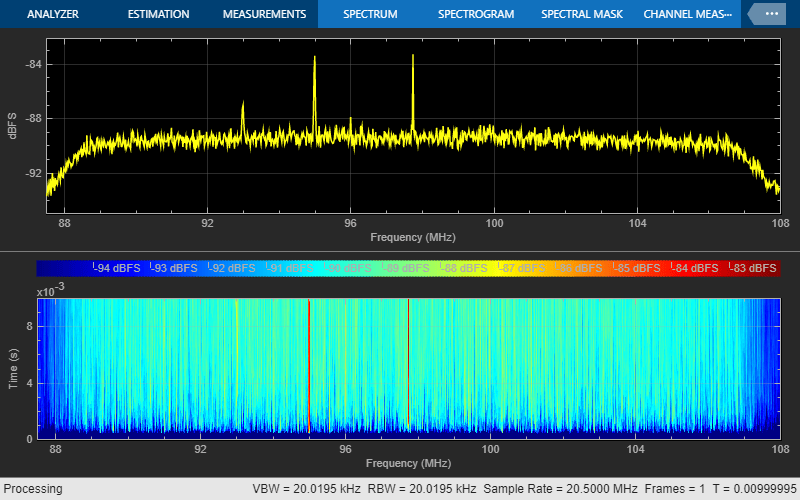Select the Channel Meas tab
The height and width of the screenshot is (500, 800).
688,14
